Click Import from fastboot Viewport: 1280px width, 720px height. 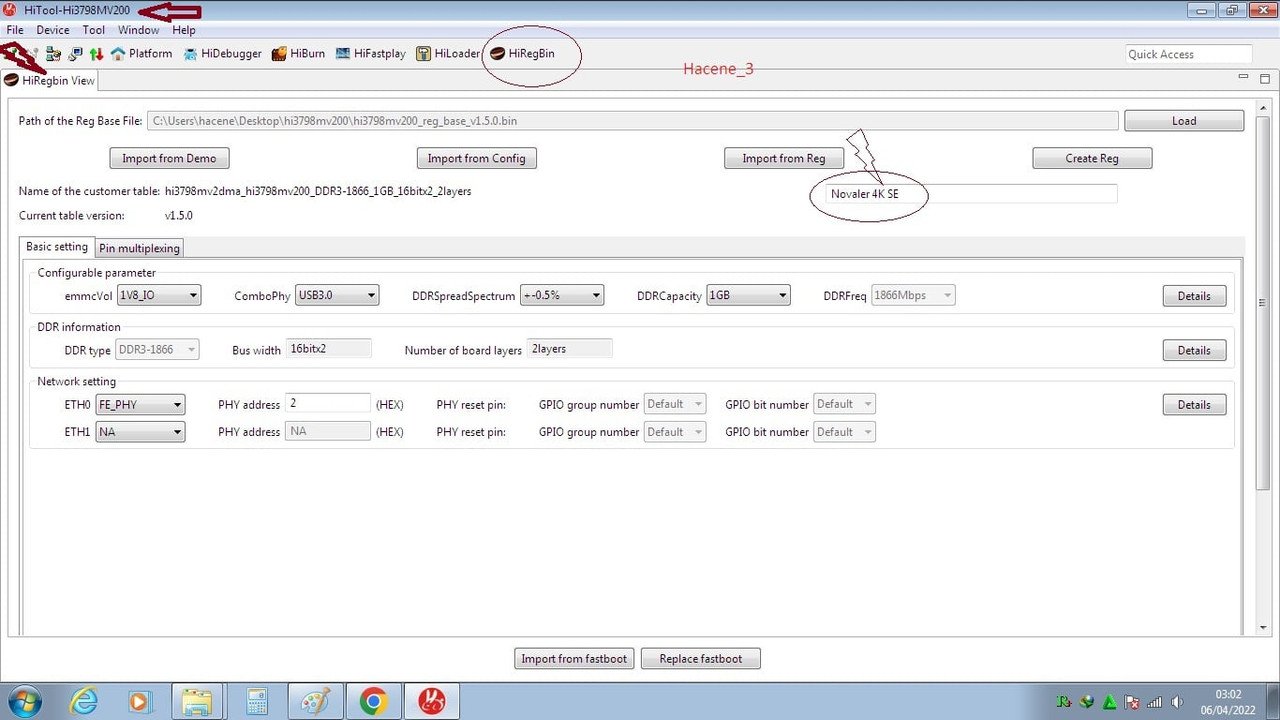(x=574, y=659)
